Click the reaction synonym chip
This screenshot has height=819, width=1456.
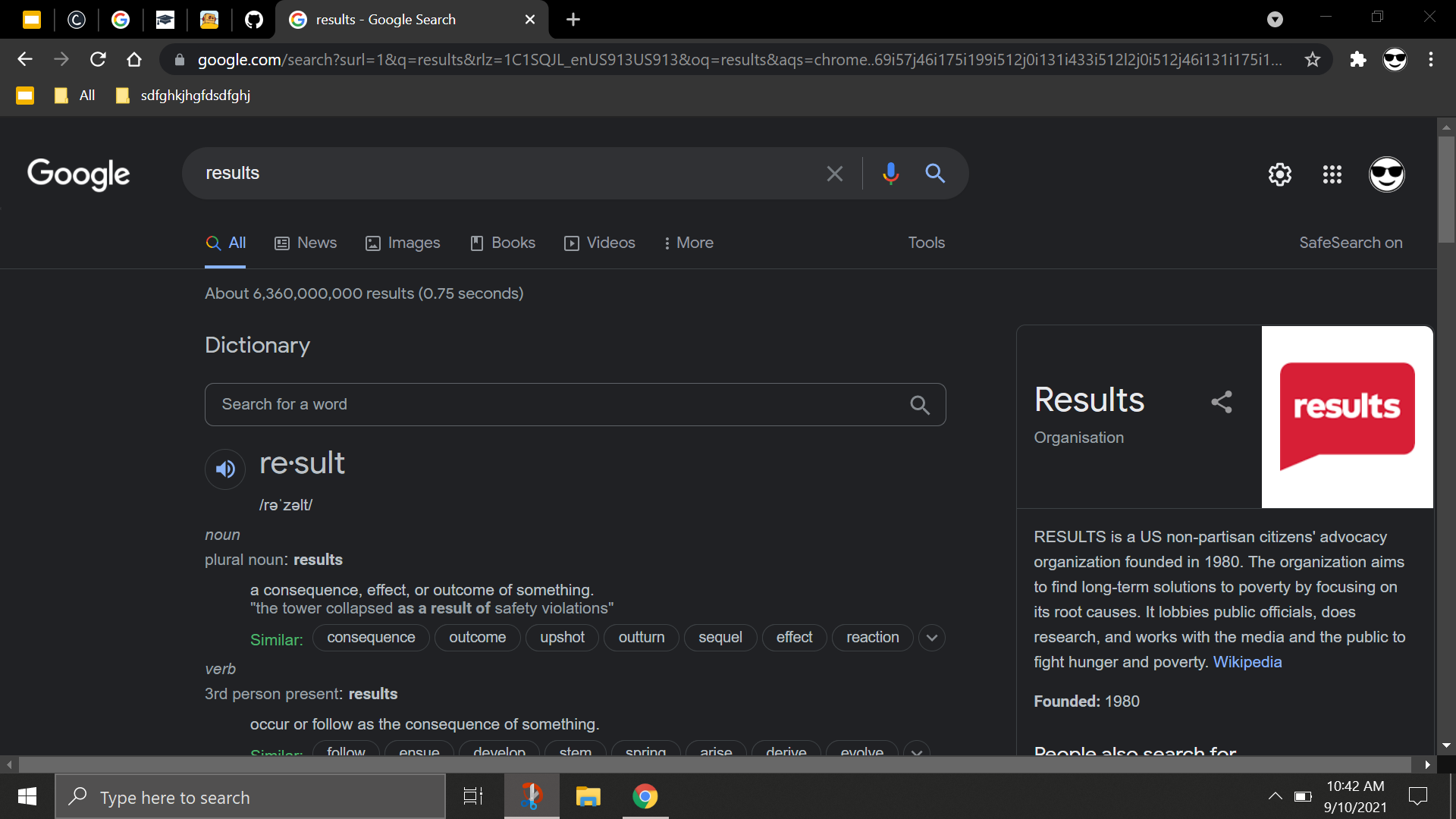point(873,638)
